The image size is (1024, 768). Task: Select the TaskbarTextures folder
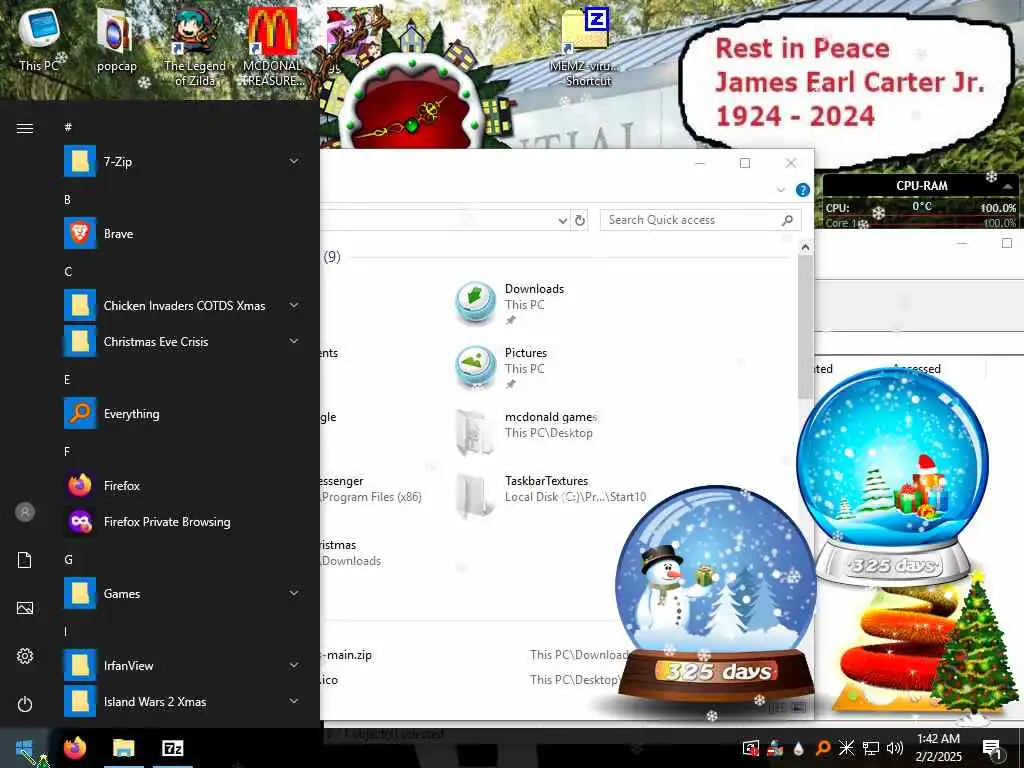(551, 496)
